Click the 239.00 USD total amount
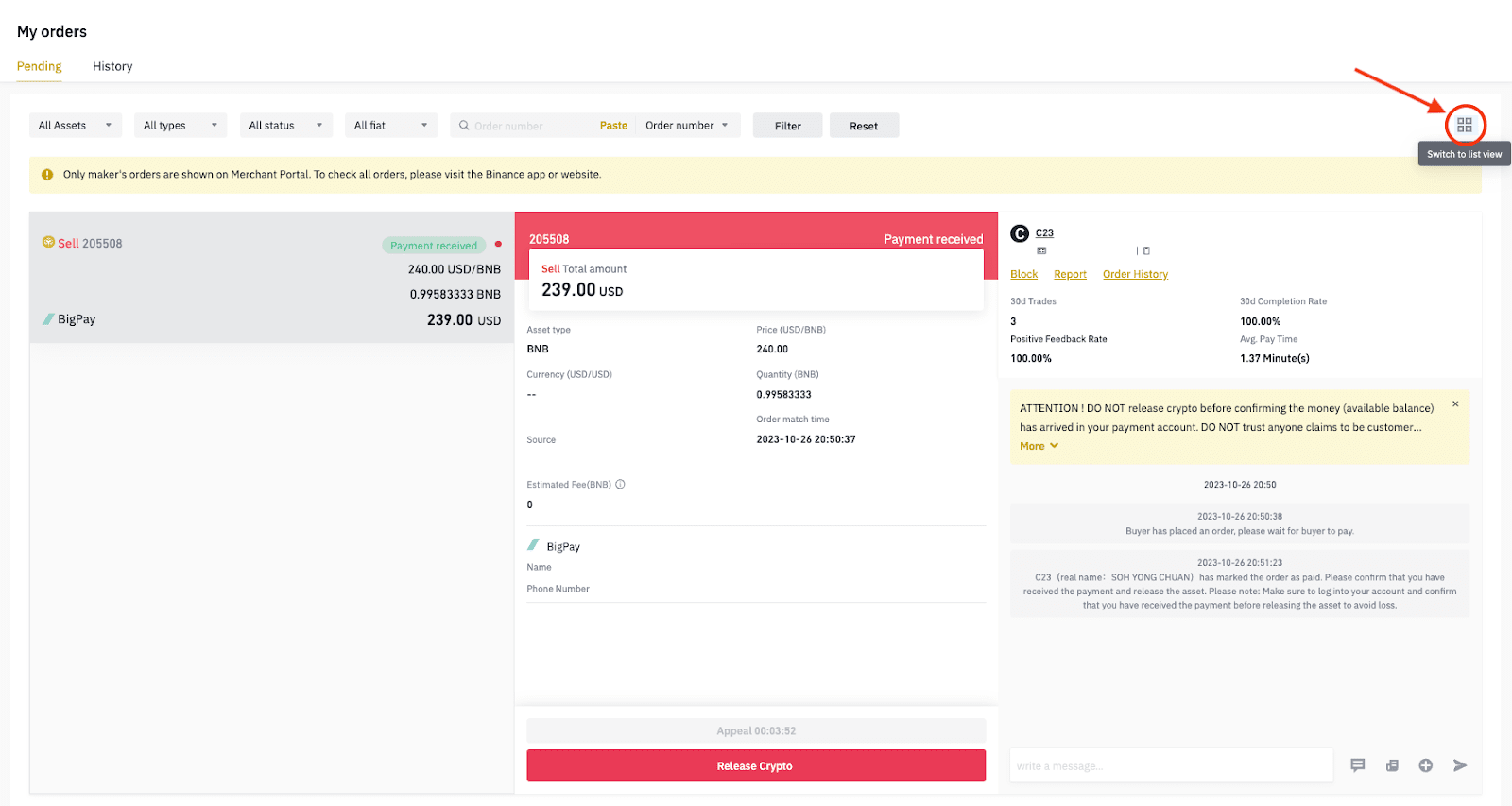 (x=582, y=290)
